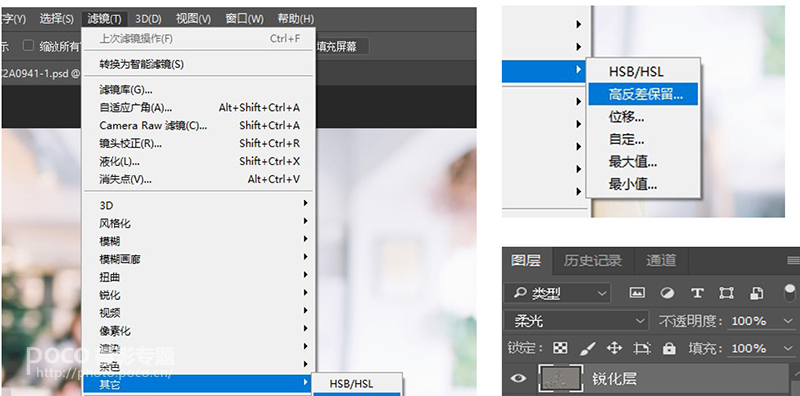This screenshot has width=800, height=396.
Task: Click the 不透明度 100% value field
Action: (749, 321)
